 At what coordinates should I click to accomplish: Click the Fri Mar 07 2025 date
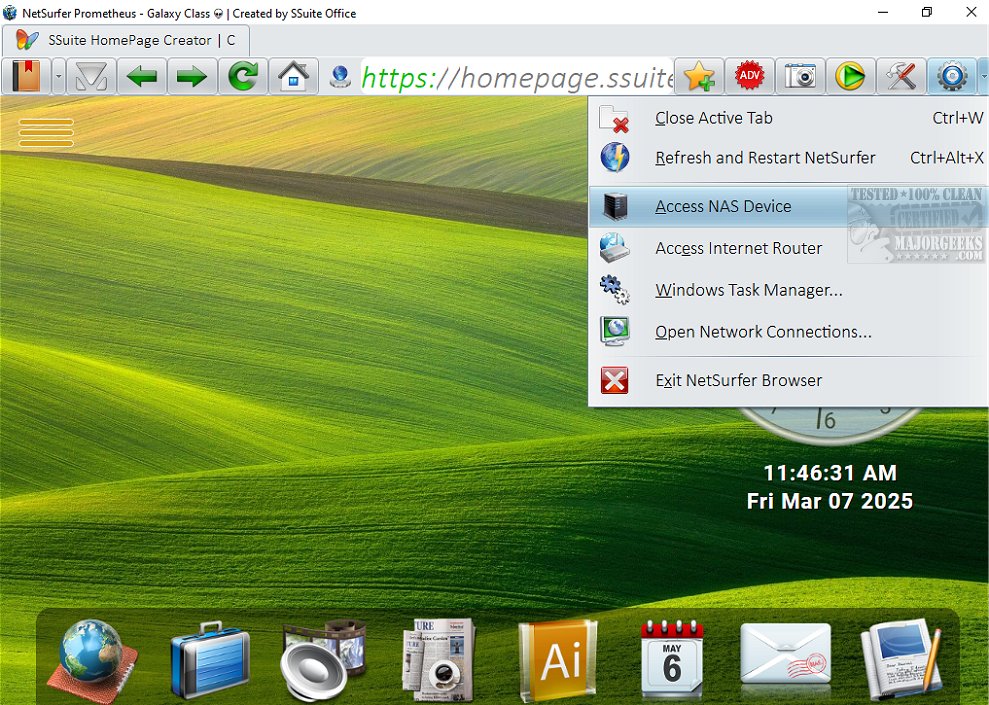coord(829,501)
